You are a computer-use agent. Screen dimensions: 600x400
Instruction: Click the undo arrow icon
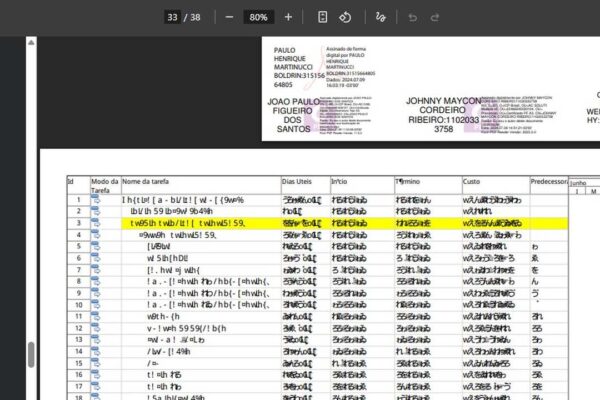412,17
